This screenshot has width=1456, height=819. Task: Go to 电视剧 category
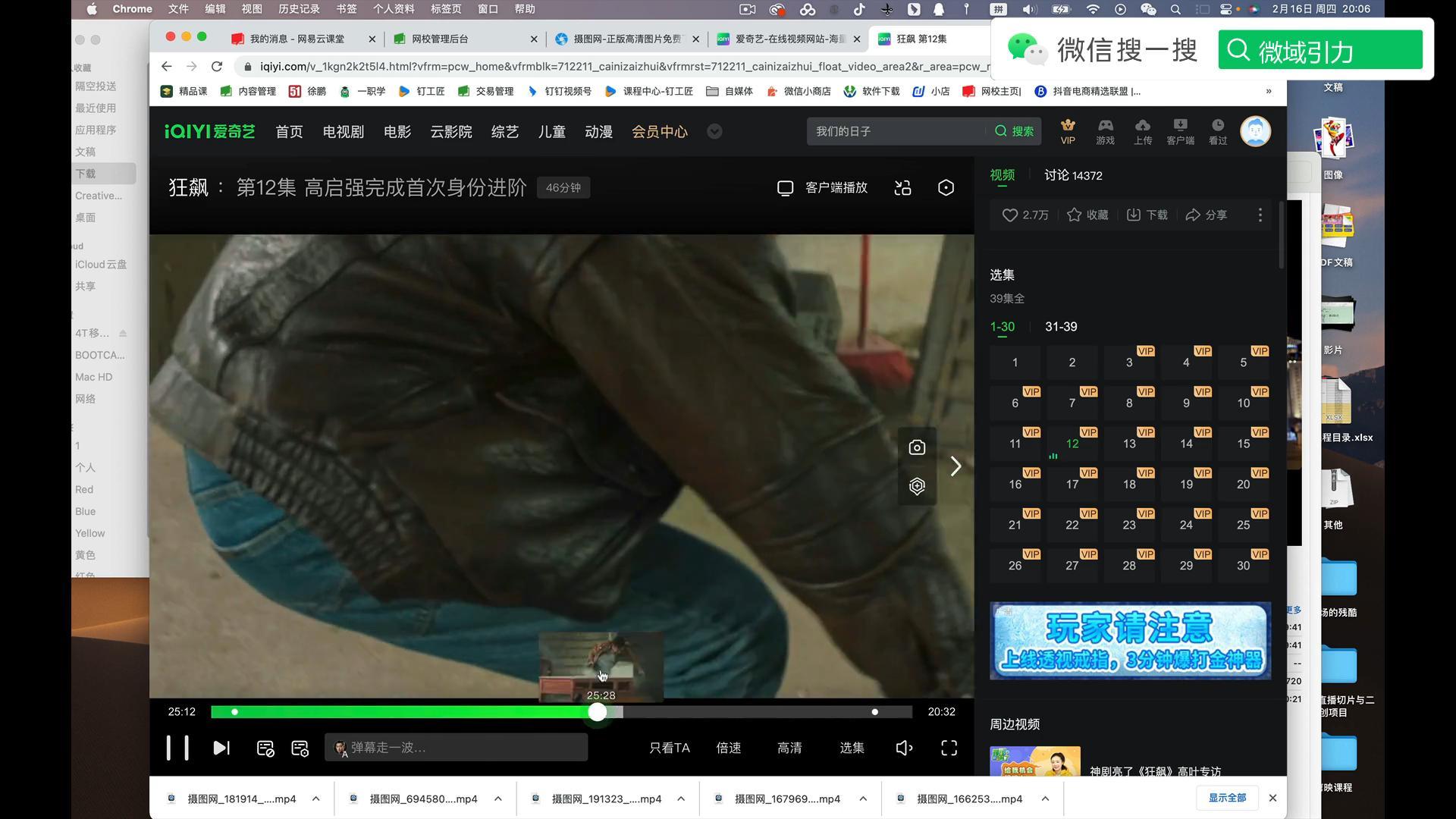point(343,132)
